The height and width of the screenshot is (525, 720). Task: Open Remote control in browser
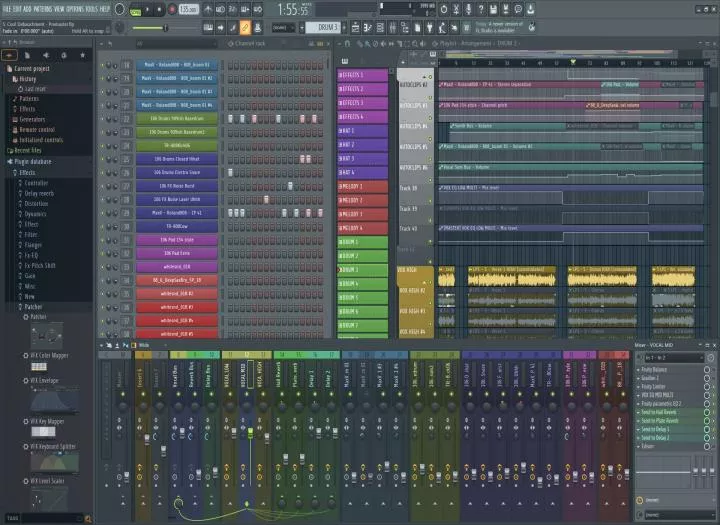(x=34, y=130)
